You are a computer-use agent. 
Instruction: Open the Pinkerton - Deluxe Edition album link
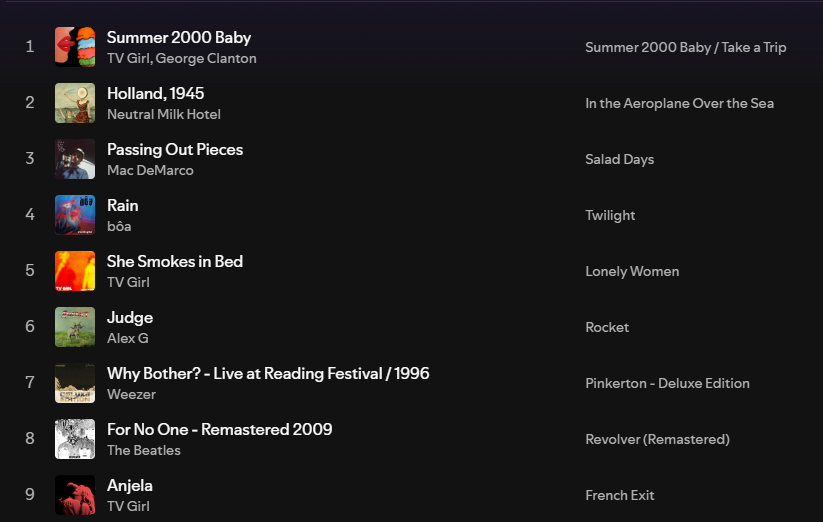[x=667, y=383]
